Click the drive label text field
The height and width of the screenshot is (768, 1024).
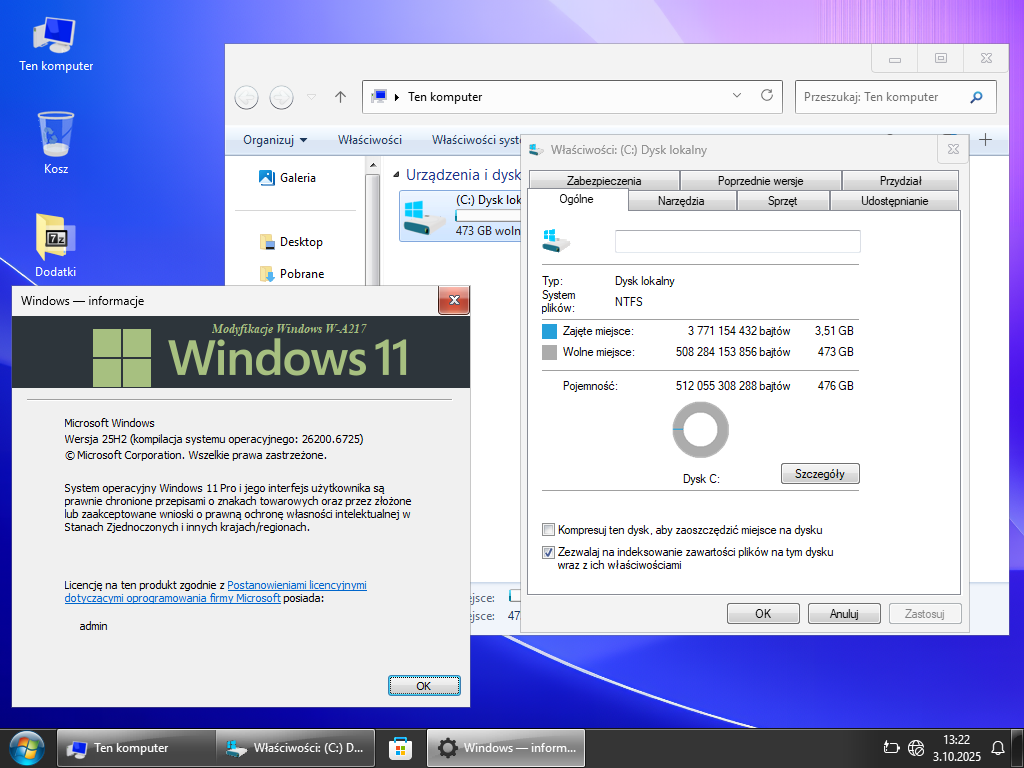737,241
